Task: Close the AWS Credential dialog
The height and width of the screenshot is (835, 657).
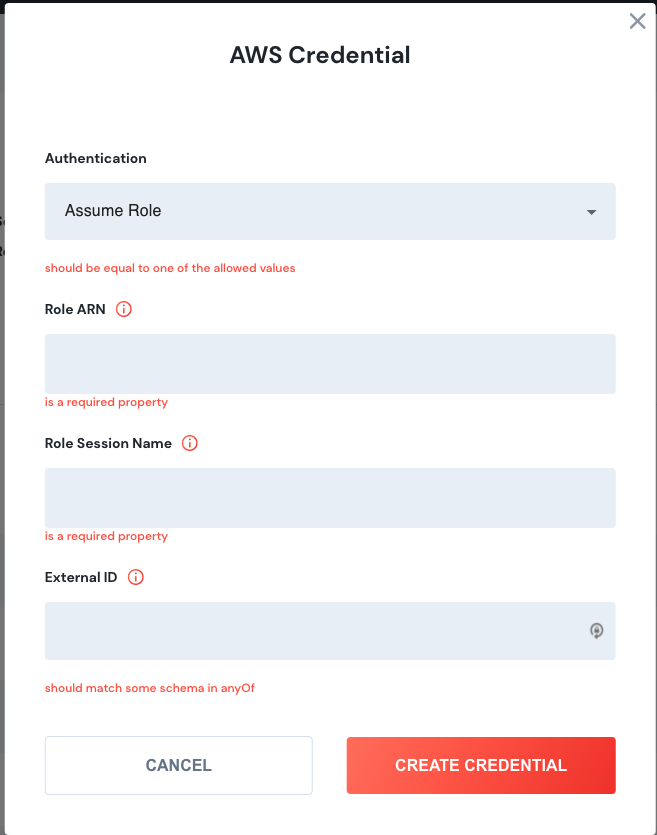Action: point(637,21)
